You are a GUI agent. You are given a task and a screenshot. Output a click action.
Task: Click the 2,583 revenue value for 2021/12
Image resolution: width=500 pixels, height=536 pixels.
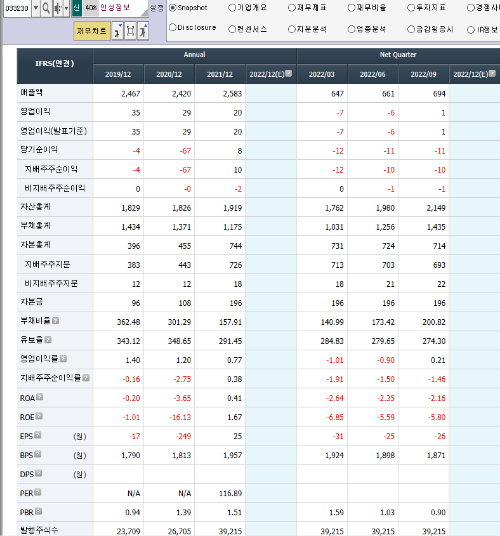(x=232, y=94)
